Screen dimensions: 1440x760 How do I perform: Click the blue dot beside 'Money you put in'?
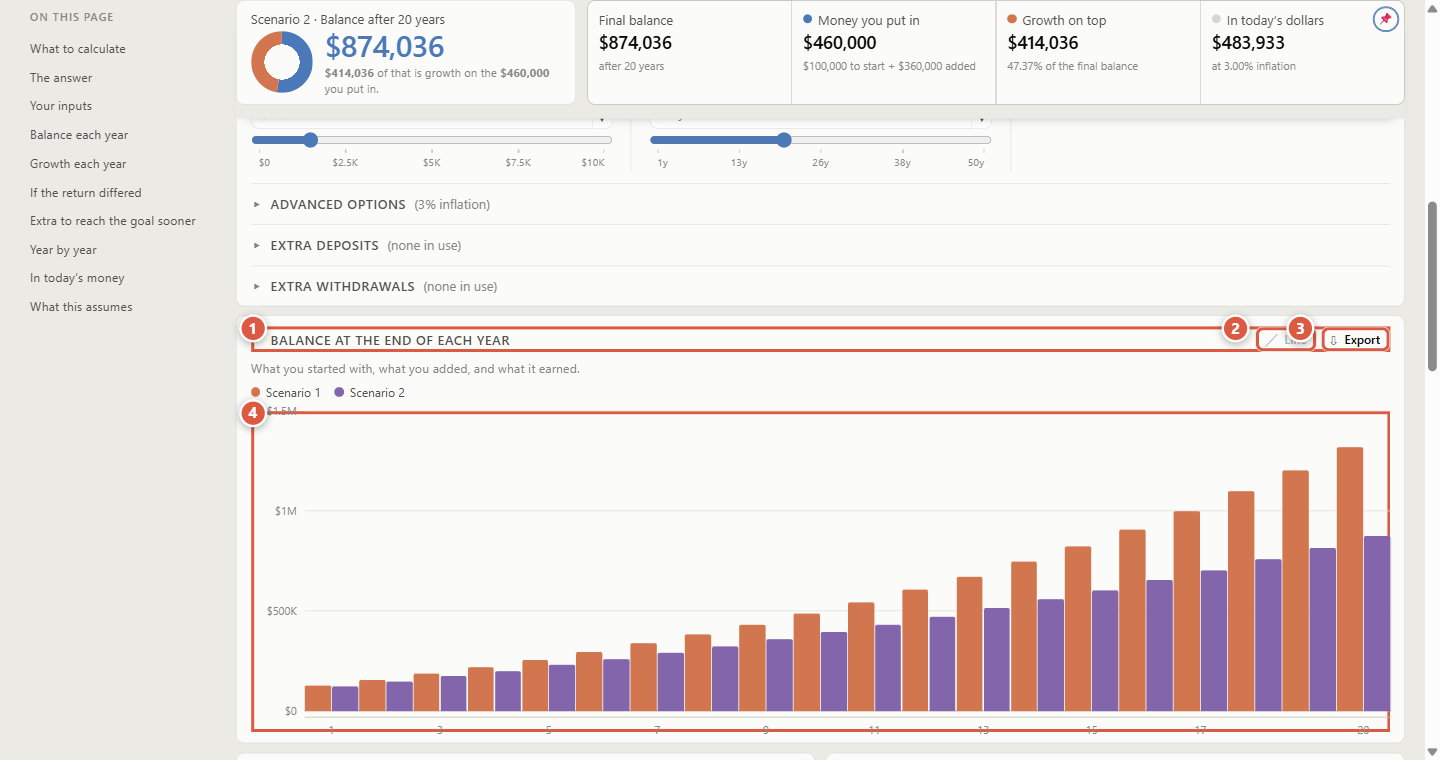pyautogui.click(x=808, y=19)
